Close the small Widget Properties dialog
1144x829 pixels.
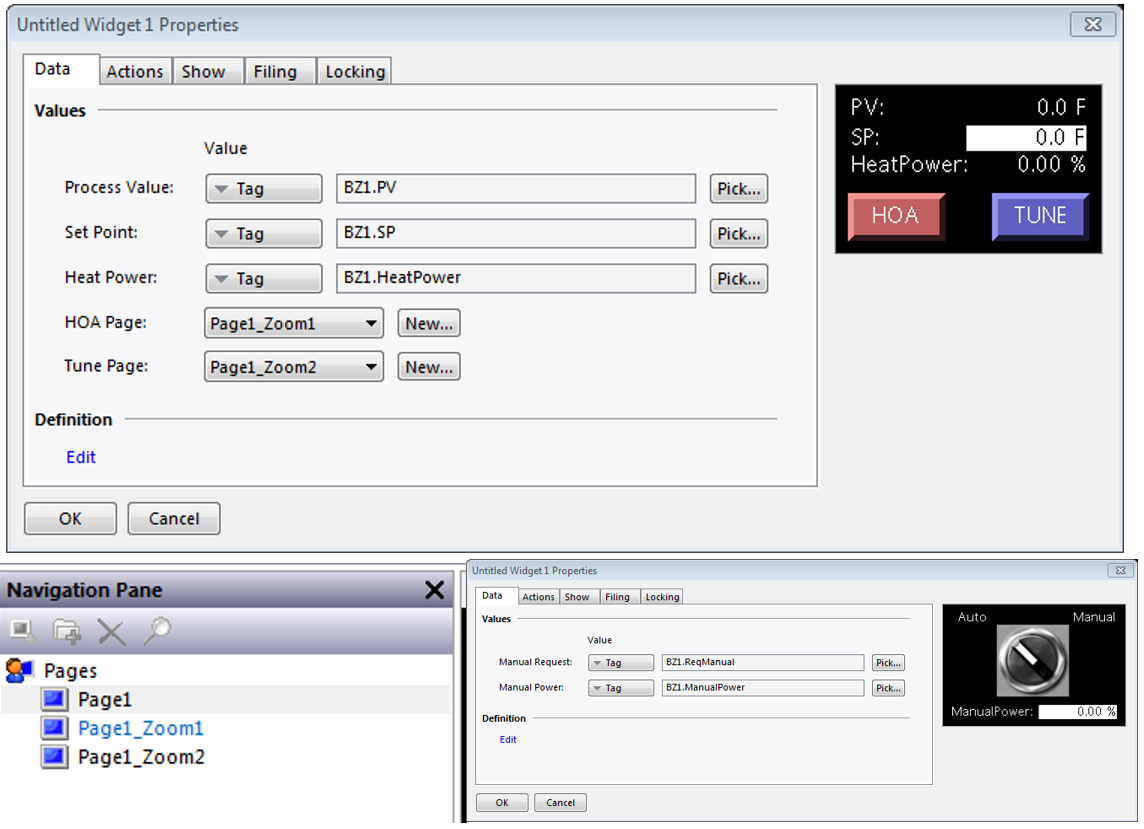1120,570
